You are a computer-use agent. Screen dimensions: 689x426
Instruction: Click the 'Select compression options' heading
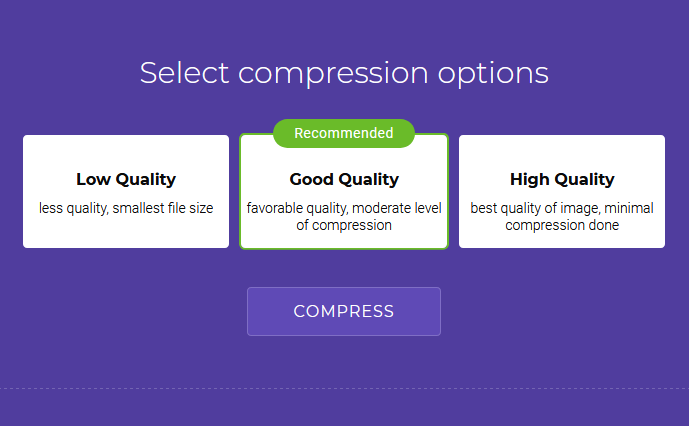pos(344,73)
